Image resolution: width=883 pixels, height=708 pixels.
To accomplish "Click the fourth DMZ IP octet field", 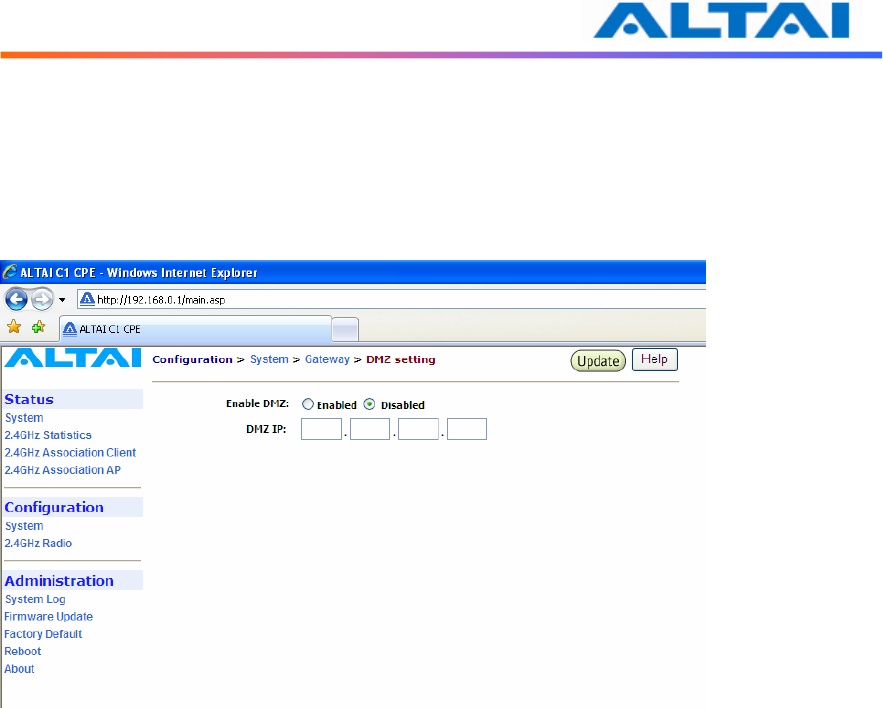I will 467,429.
